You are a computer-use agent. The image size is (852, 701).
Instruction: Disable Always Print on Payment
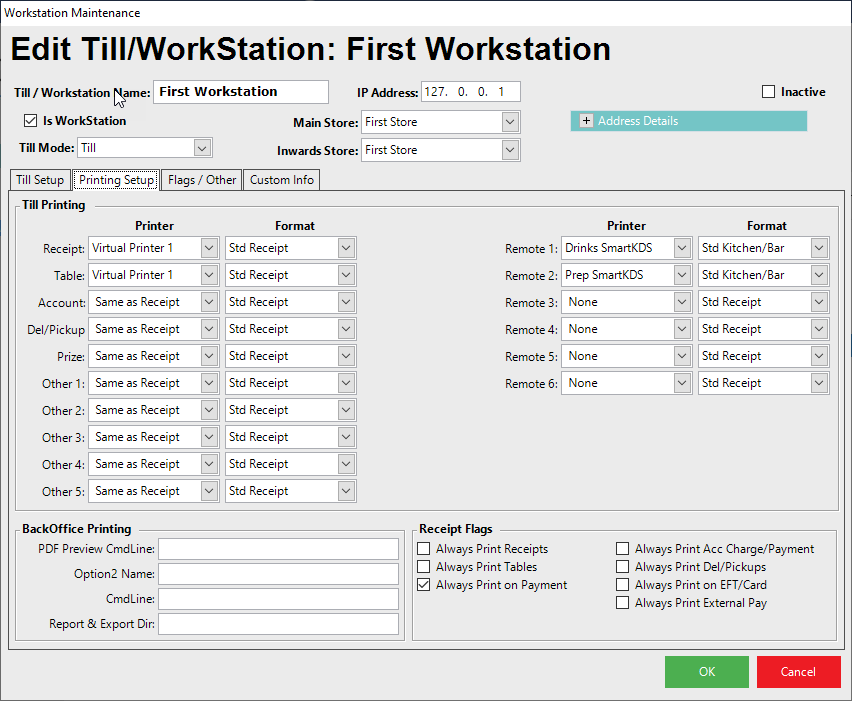424,585
